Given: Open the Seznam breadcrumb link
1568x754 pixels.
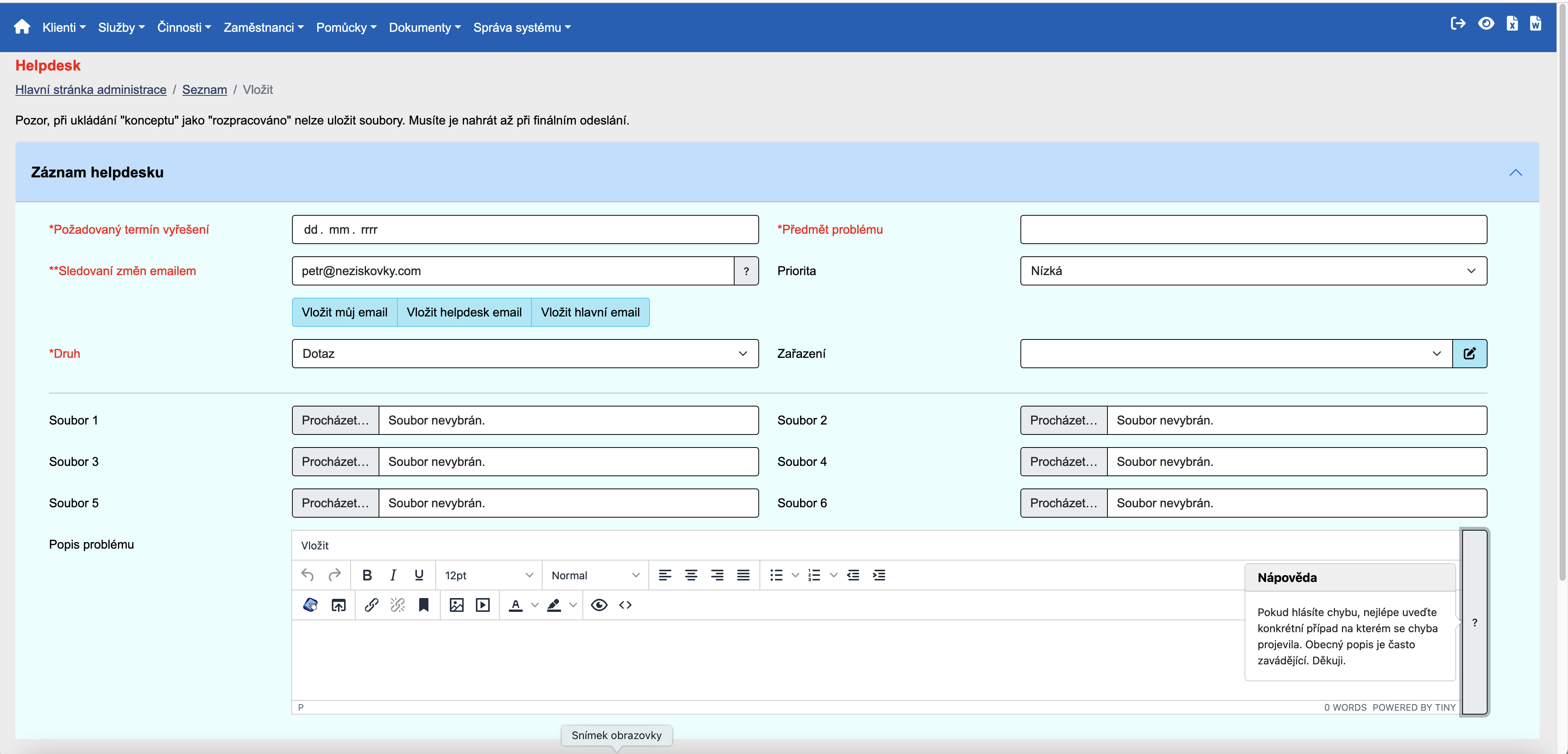Looking at the screenshot, I should [x=205, y=89].
